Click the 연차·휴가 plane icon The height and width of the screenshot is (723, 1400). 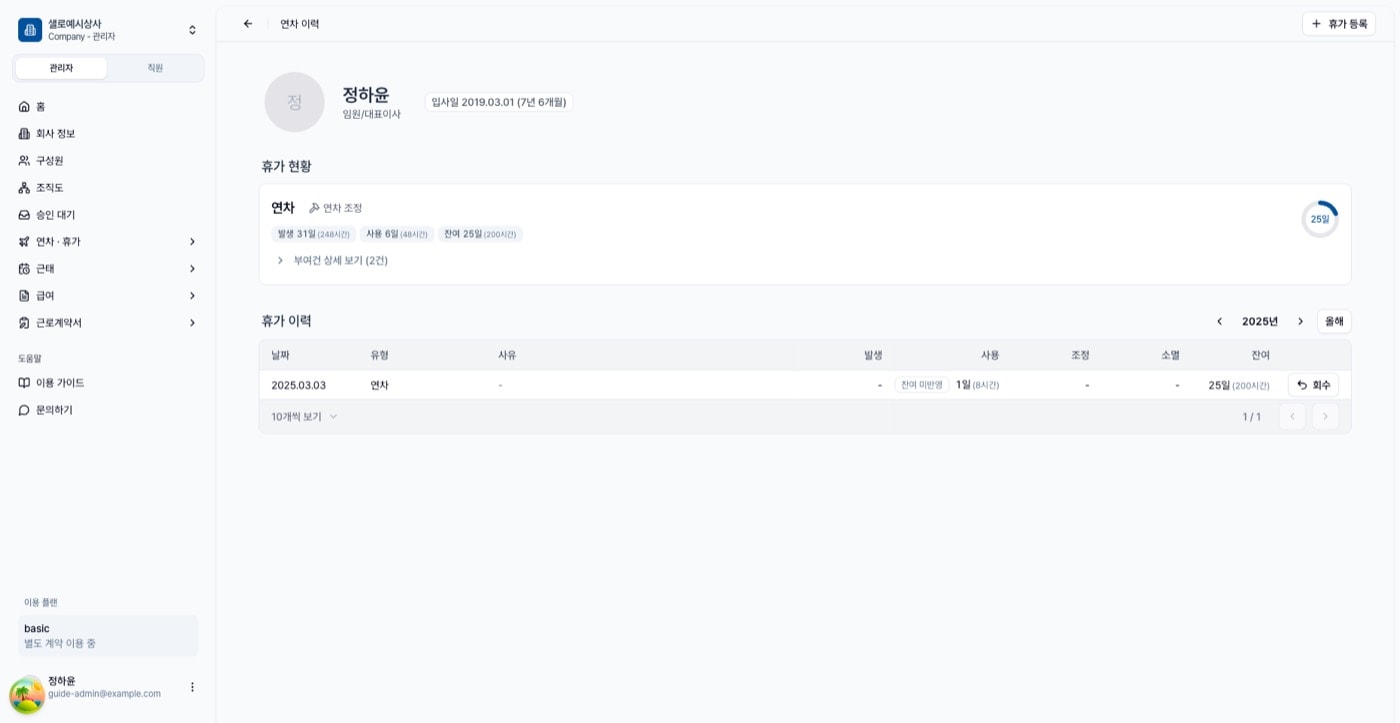[x=24, y=241]
